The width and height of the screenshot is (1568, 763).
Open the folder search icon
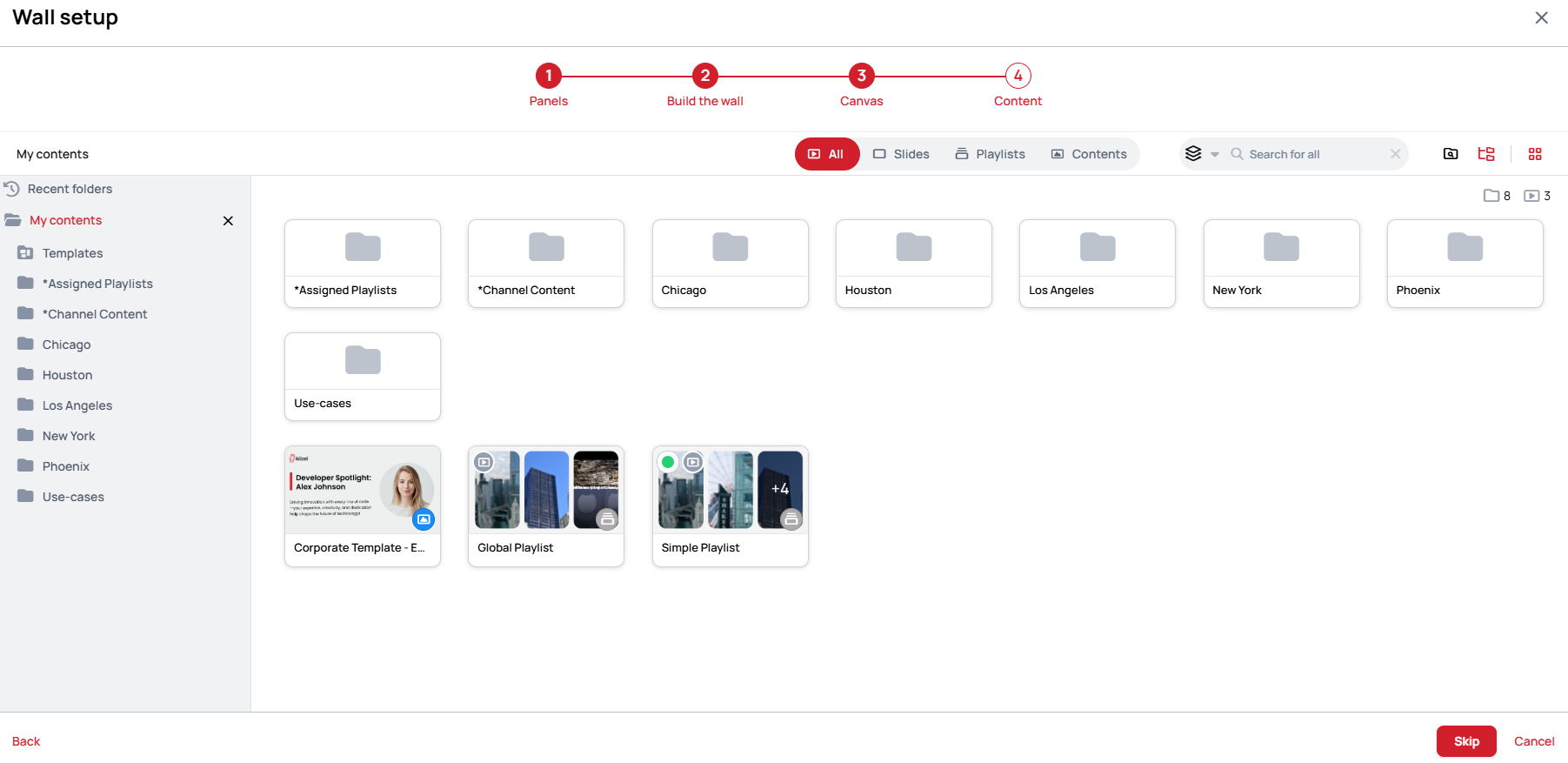[1451, 154]
